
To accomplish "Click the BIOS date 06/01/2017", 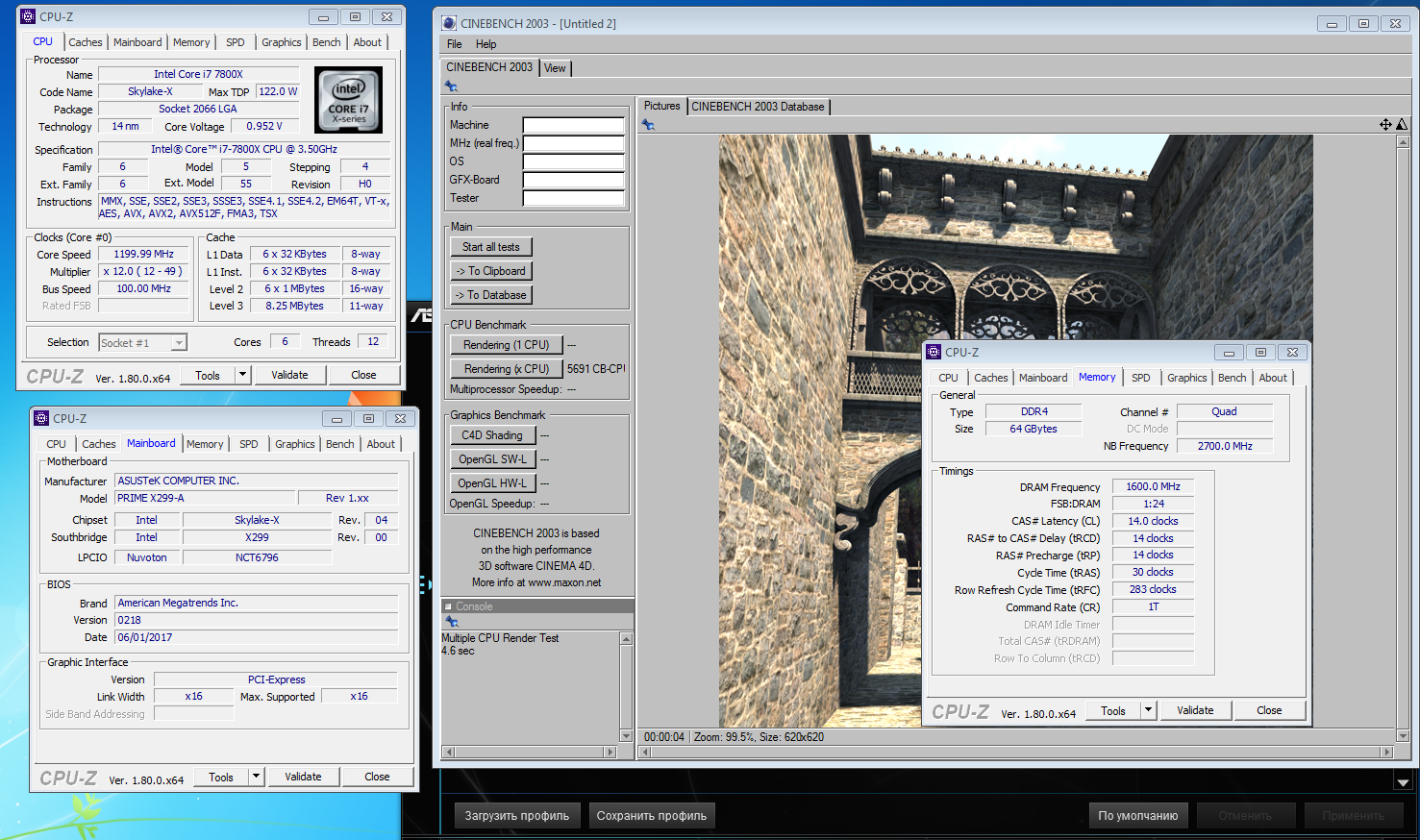I will (257, 637).
